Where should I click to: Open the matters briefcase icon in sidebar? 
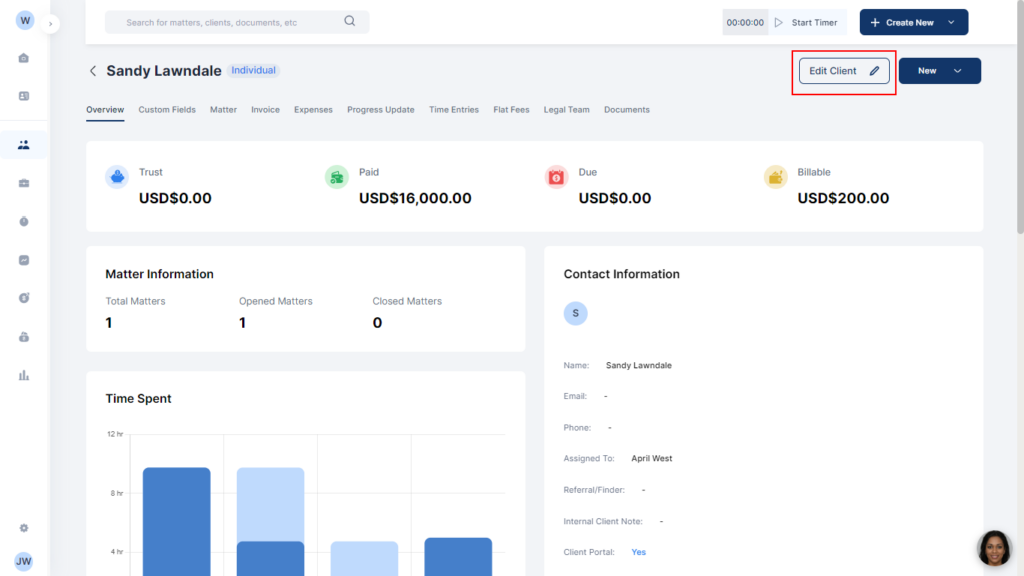coord(24,183)
